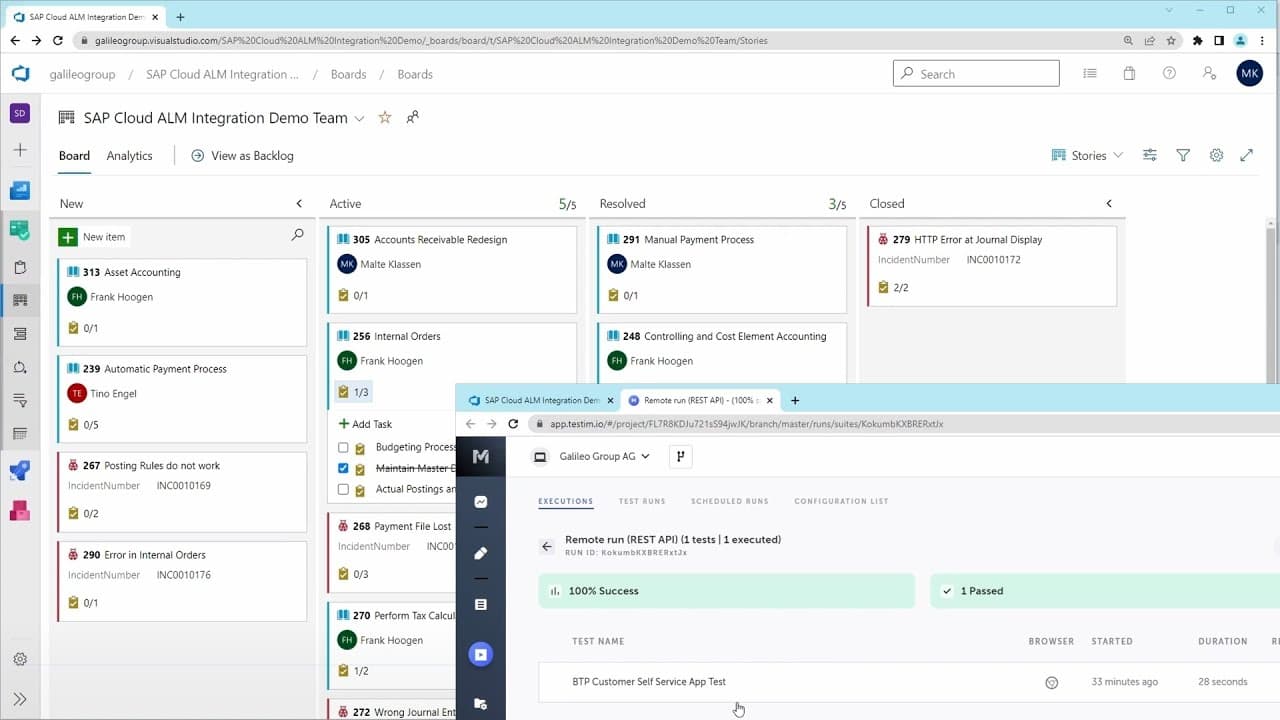Click Testim branch selector icon
This screenshot has height=720, width=1280.
[680, 457]
